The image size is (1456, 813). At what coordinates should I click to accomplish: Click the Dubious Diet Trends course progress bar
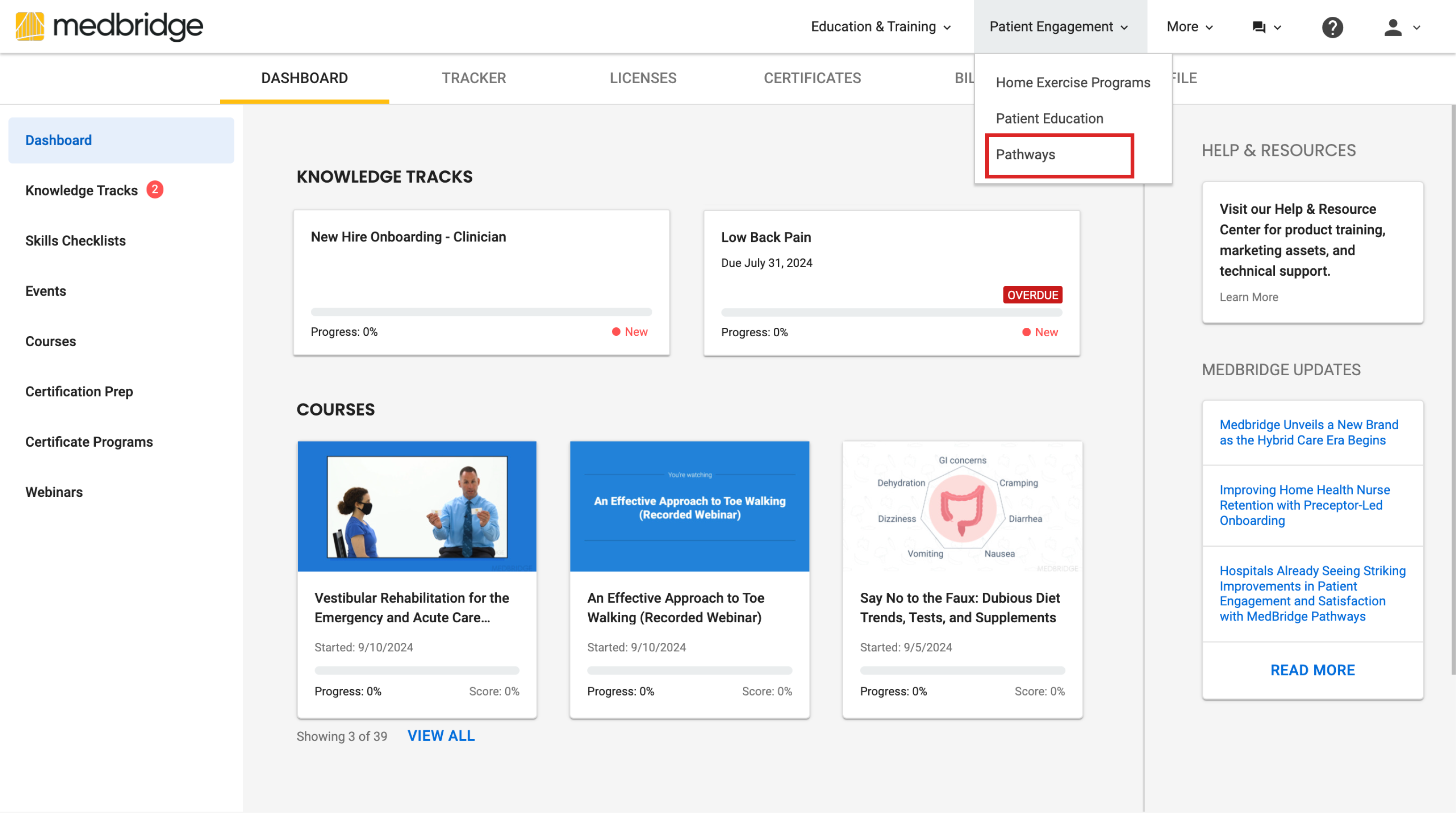(x=962, y=671)
